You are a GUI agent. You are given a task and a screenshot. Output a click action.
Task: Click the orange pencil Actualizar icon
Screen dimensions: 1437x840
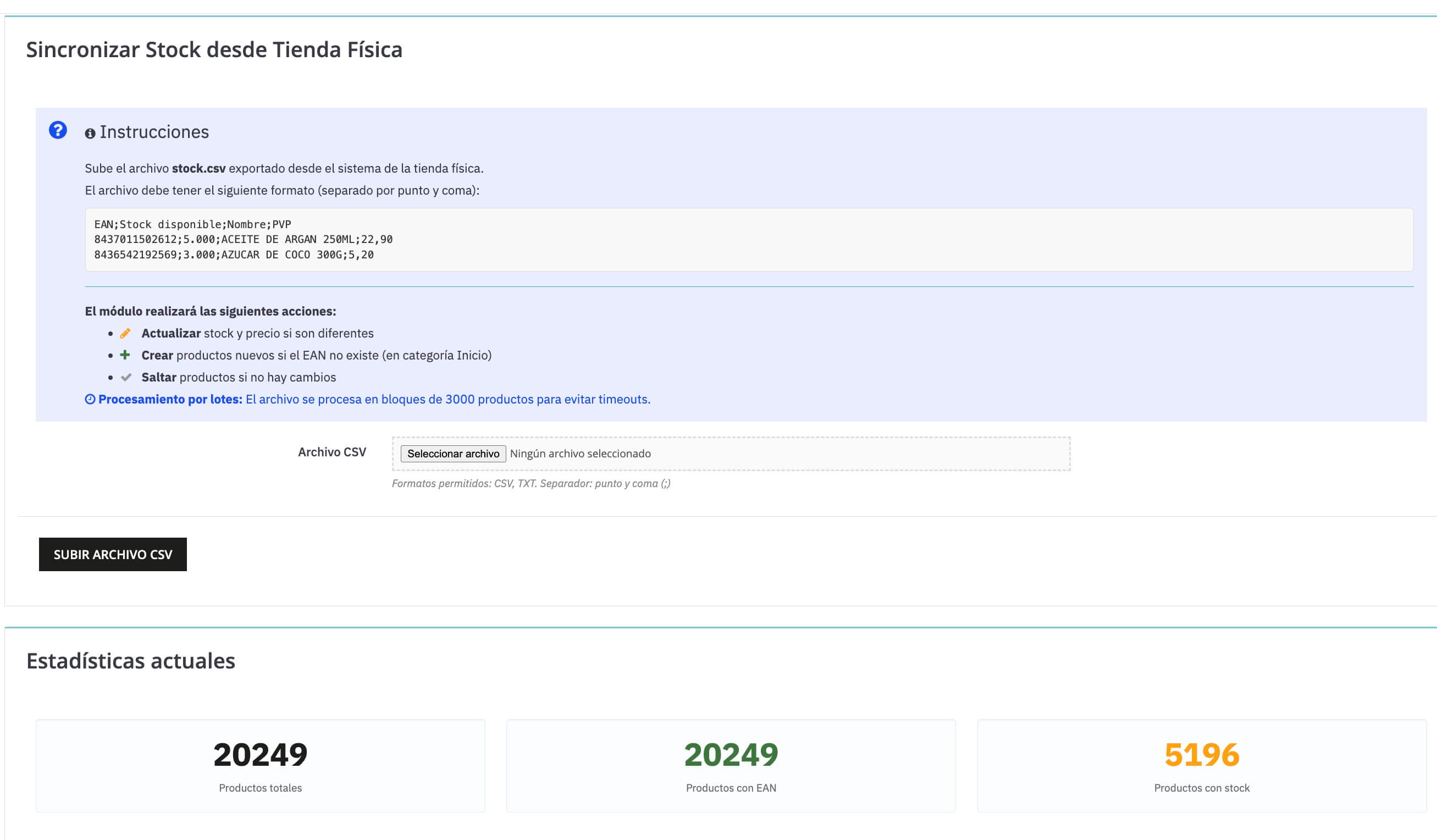click(125, 333)
